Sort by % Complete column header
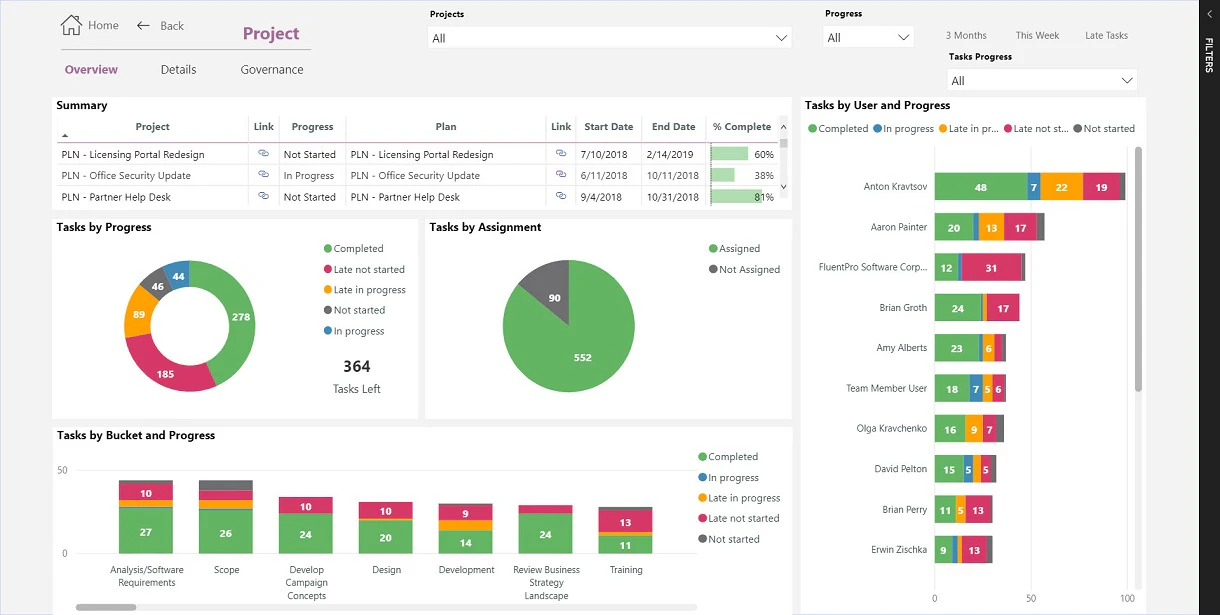Screen dimensions: 1220x615 pyautogui.click(x=742, y=127)
